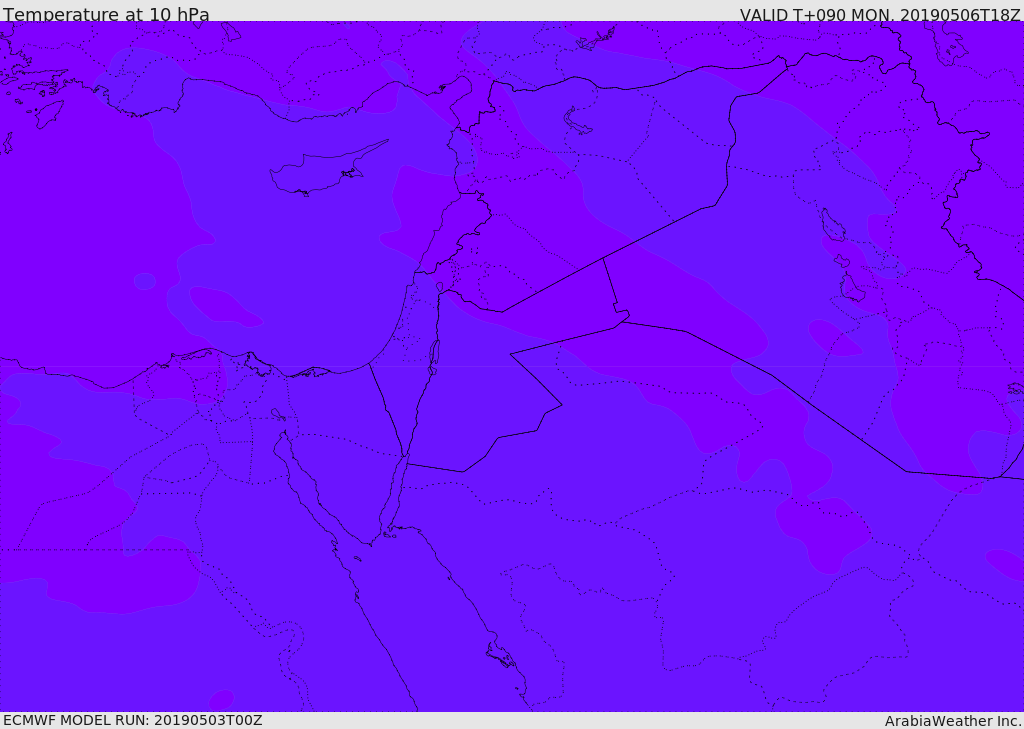Select the VALID T+090 timestamp label
1024x729 pixels.
click(880, 15)
